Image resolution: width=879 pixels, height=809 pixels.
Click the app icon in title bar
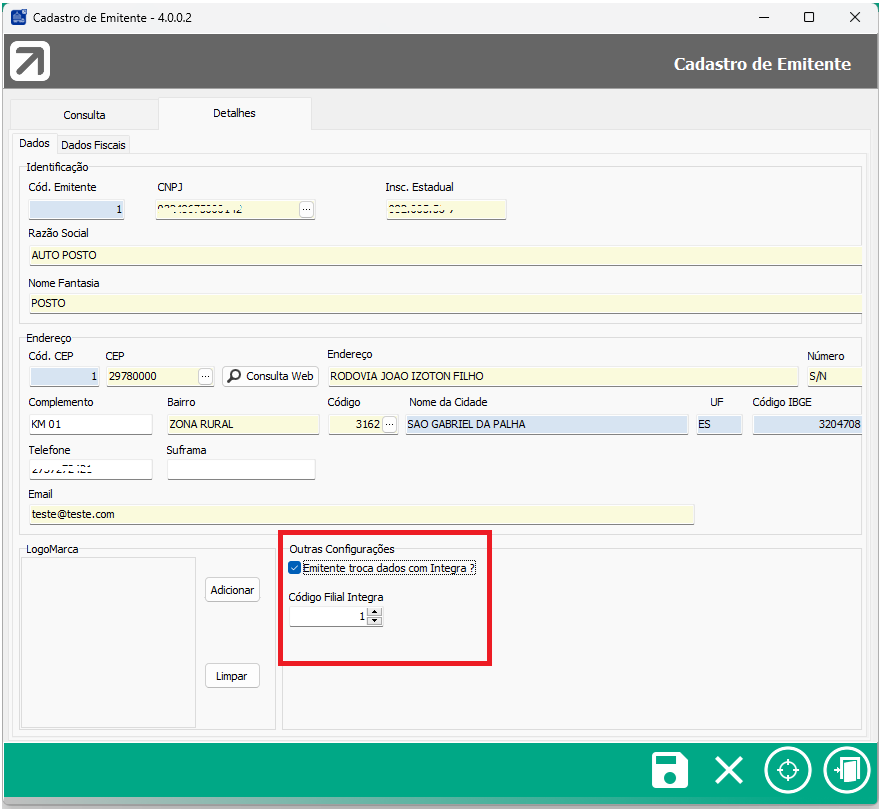click(x=18, y=17)
